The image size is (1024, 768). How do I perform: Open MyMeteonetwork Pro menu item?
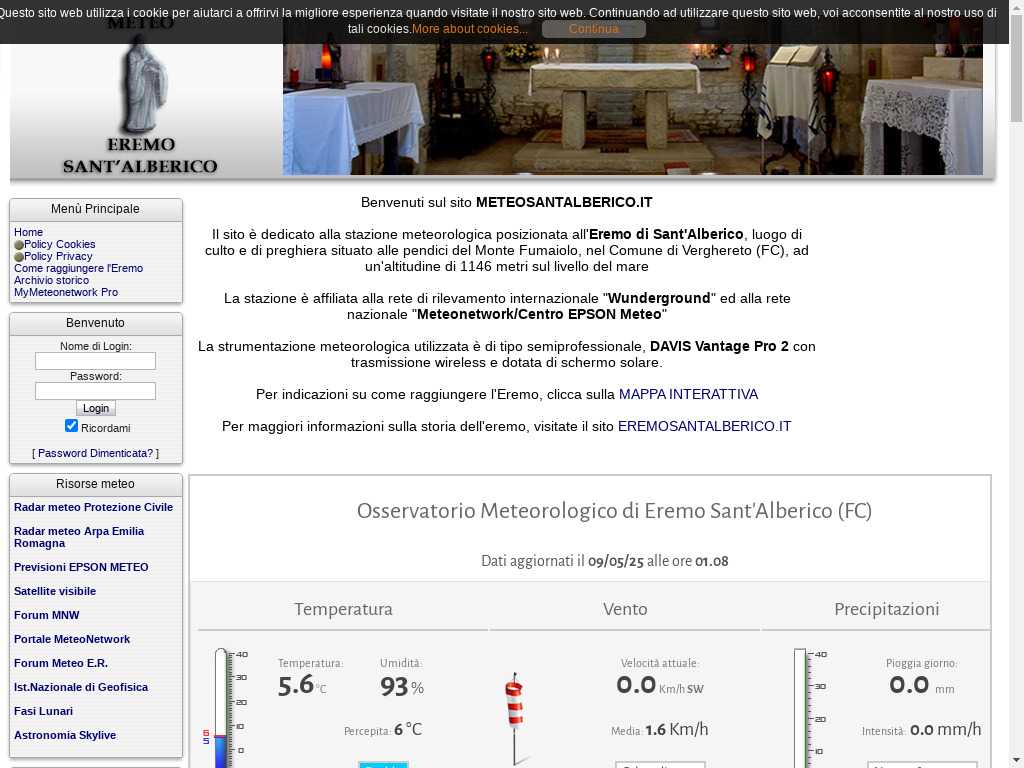(x=66, y=292)
